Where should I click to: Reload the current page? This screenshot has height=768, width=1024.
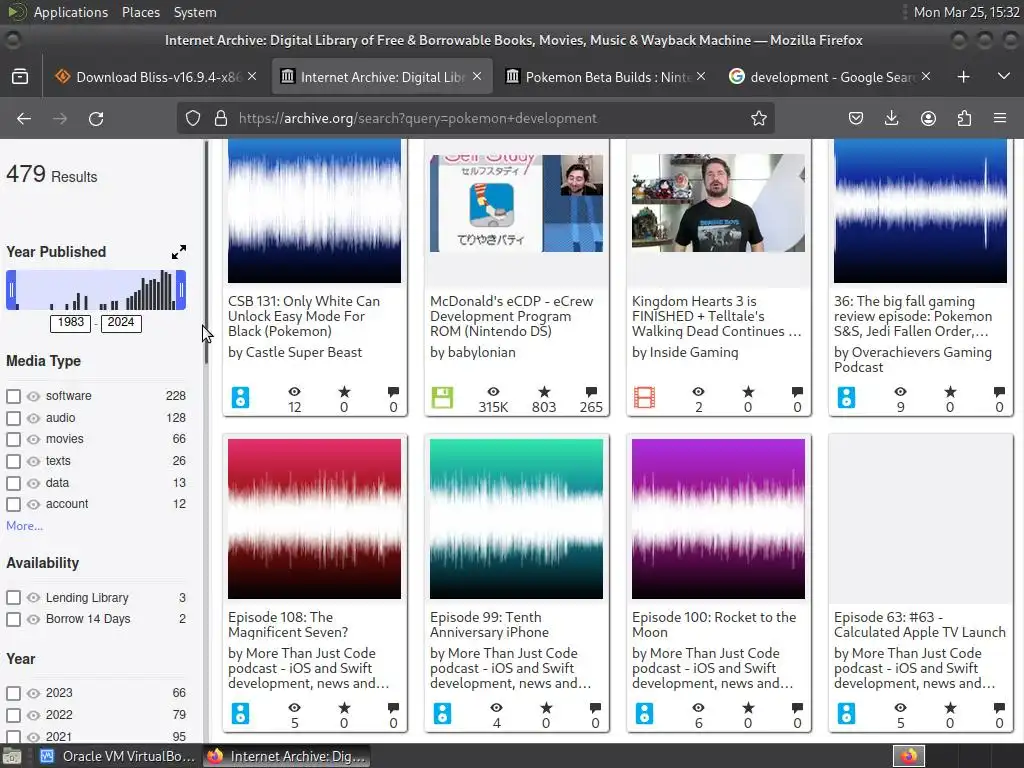(96, 118)
